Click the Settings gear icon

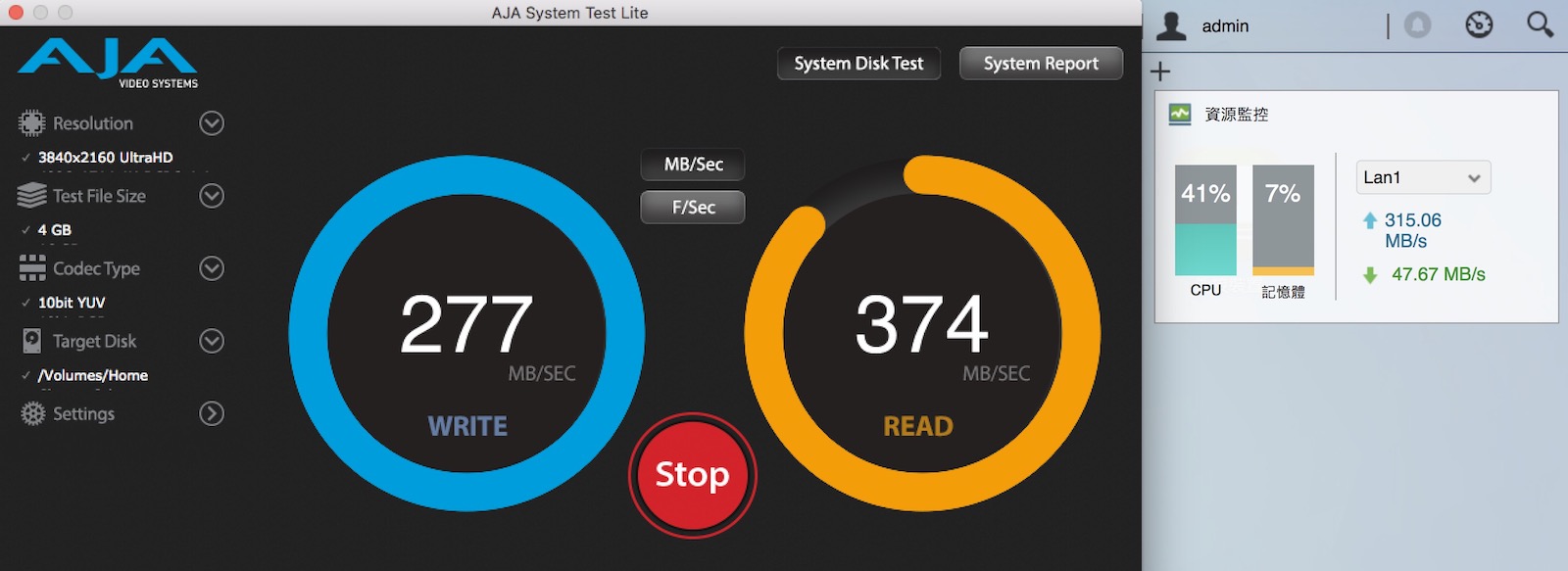[32, 413]
